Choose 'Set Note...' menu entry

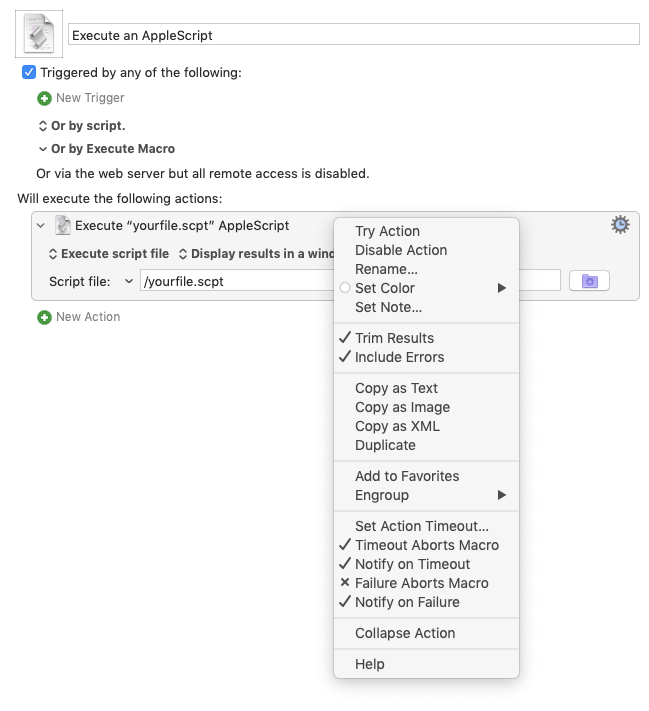[426, 307]
